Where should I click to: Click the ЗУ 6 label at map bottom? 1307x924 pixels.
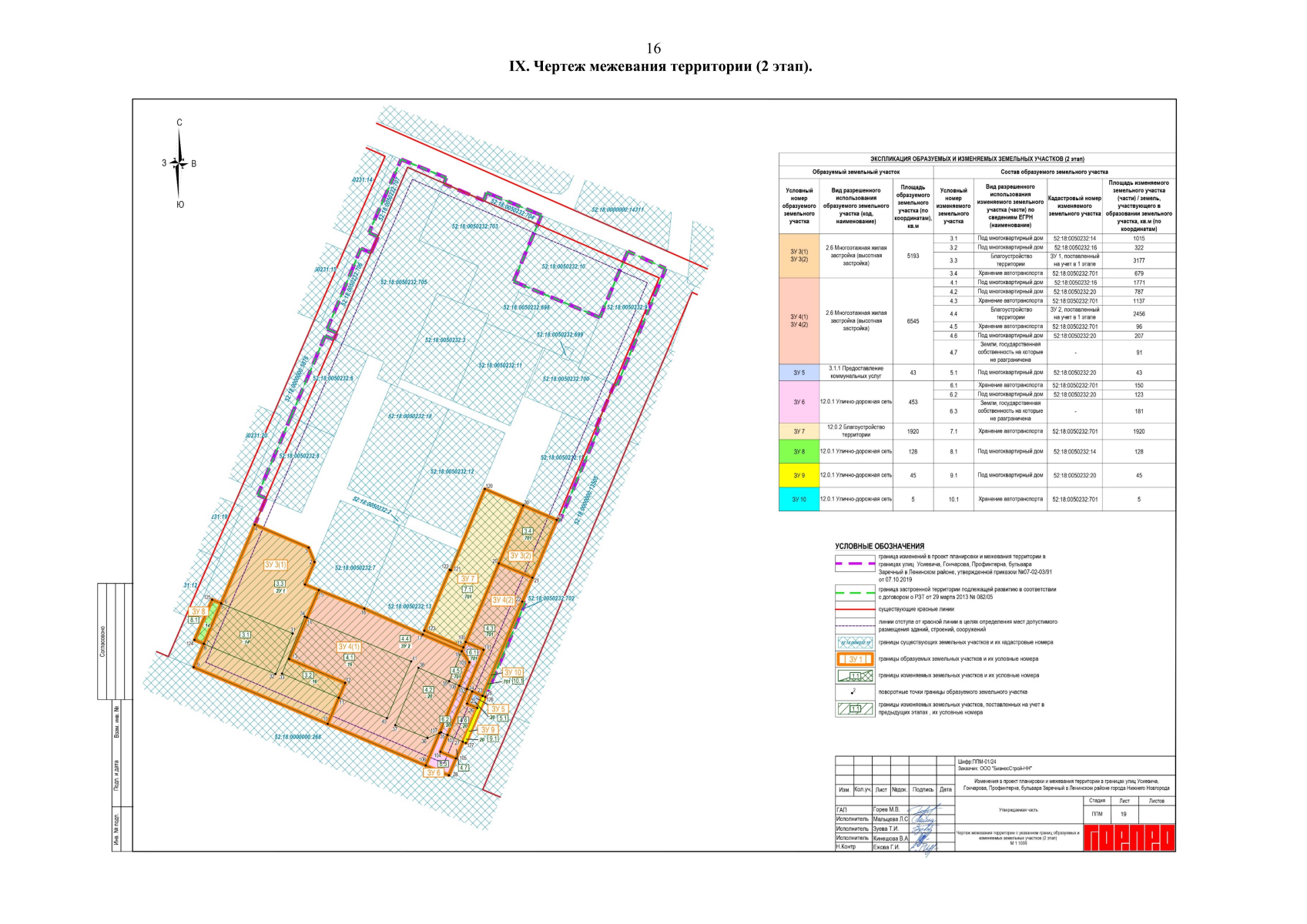tap(434, 772)
